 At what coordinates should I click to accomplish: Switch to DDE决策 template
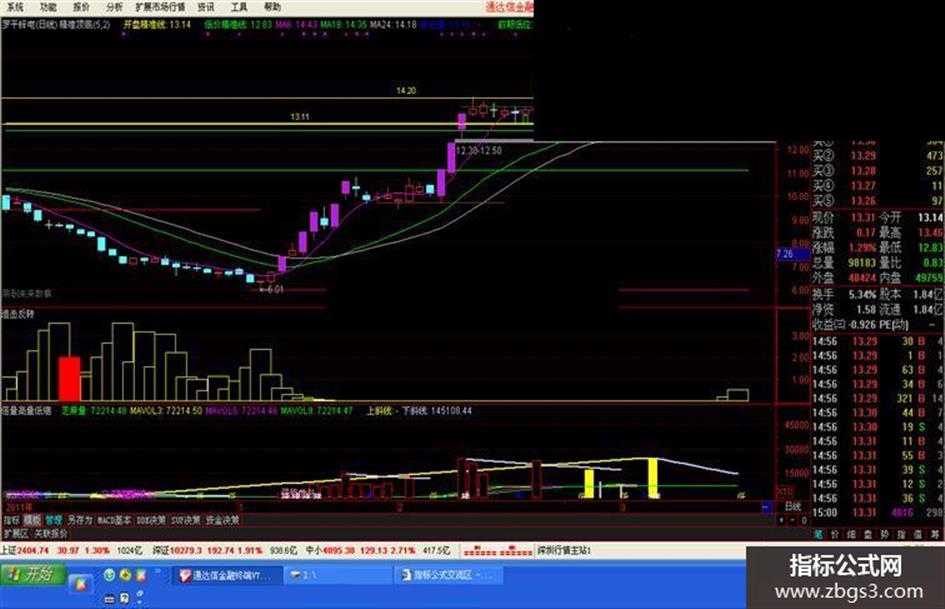(151, 520)
